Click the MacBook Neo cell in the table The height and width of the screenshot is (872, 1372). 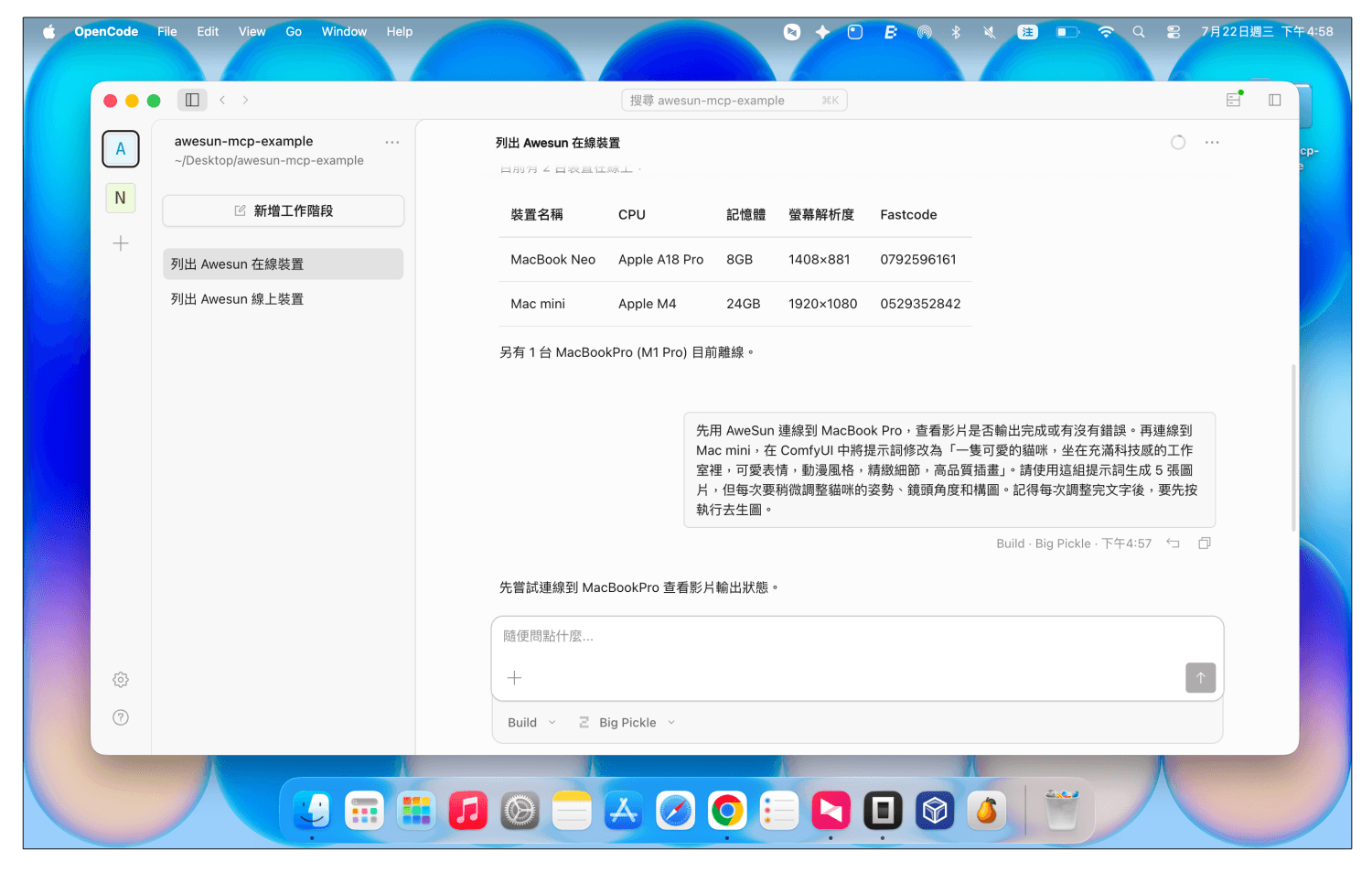553,260
